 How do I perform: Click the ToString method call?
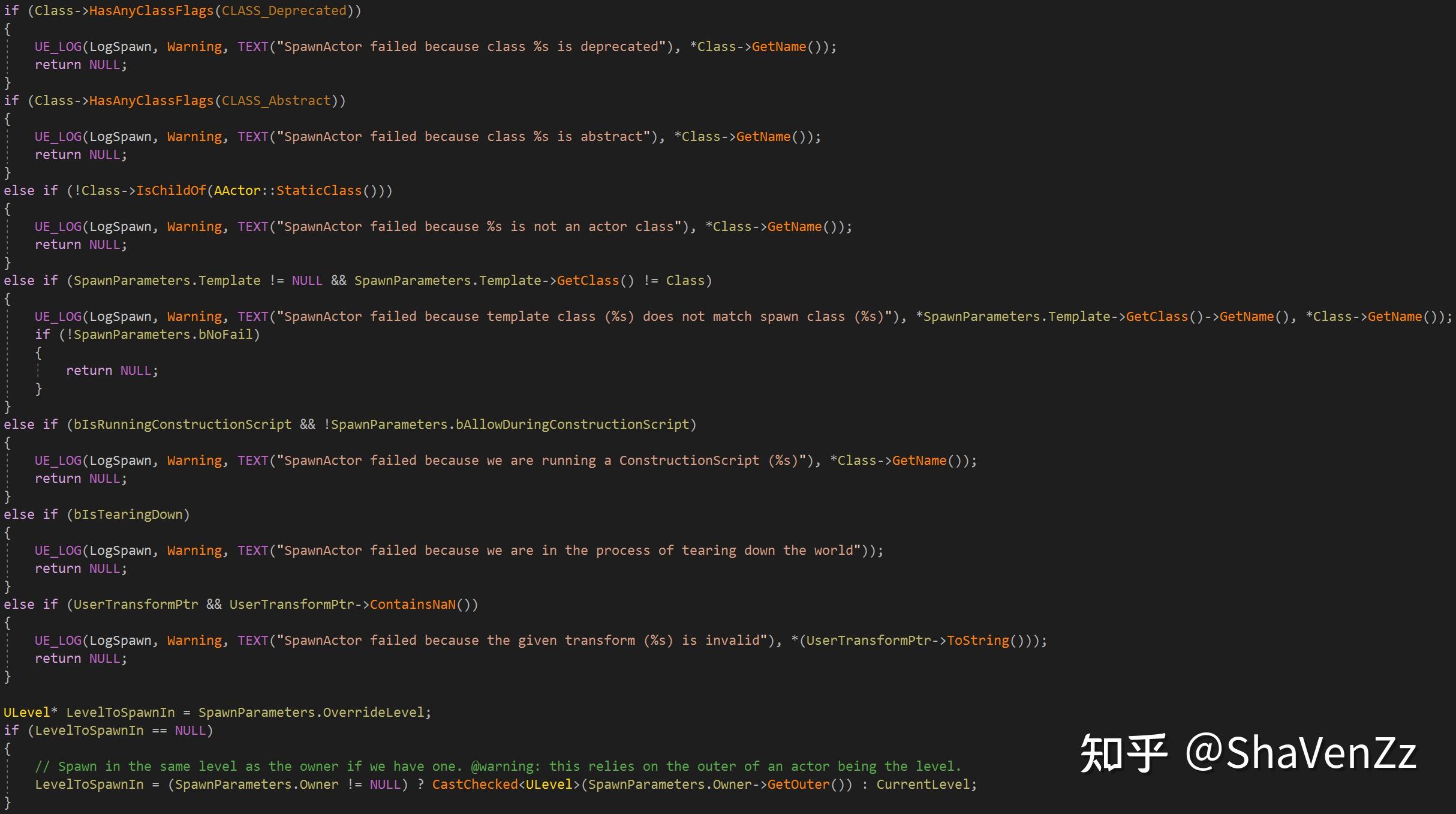pos(977,641)
